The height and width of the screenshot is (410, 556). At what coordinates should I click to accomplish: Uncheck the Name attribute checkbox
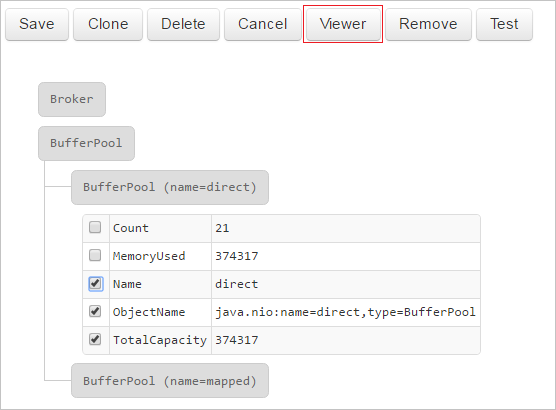[95, 284]
